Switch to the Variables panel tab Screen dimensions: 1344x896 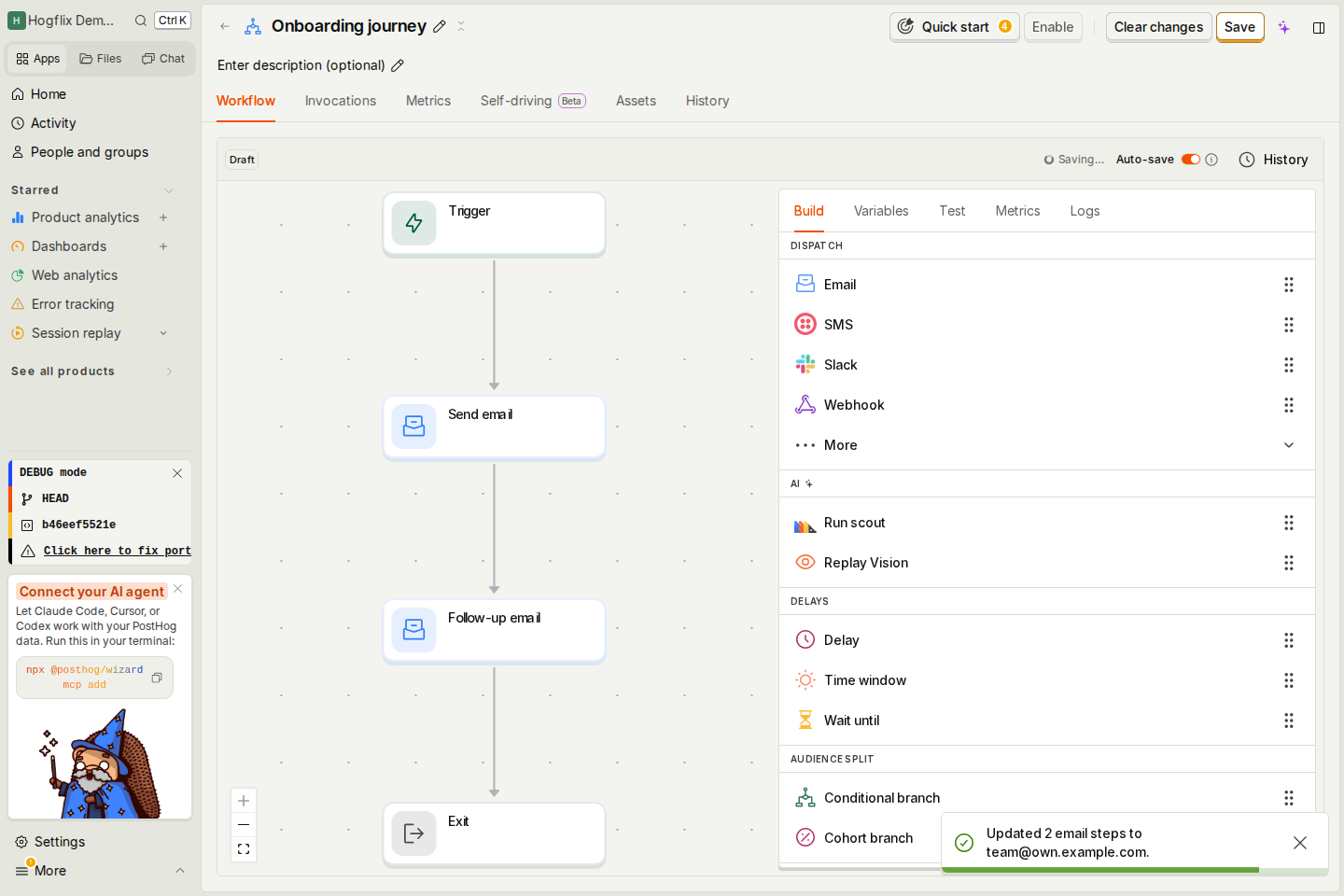[881, 211]
